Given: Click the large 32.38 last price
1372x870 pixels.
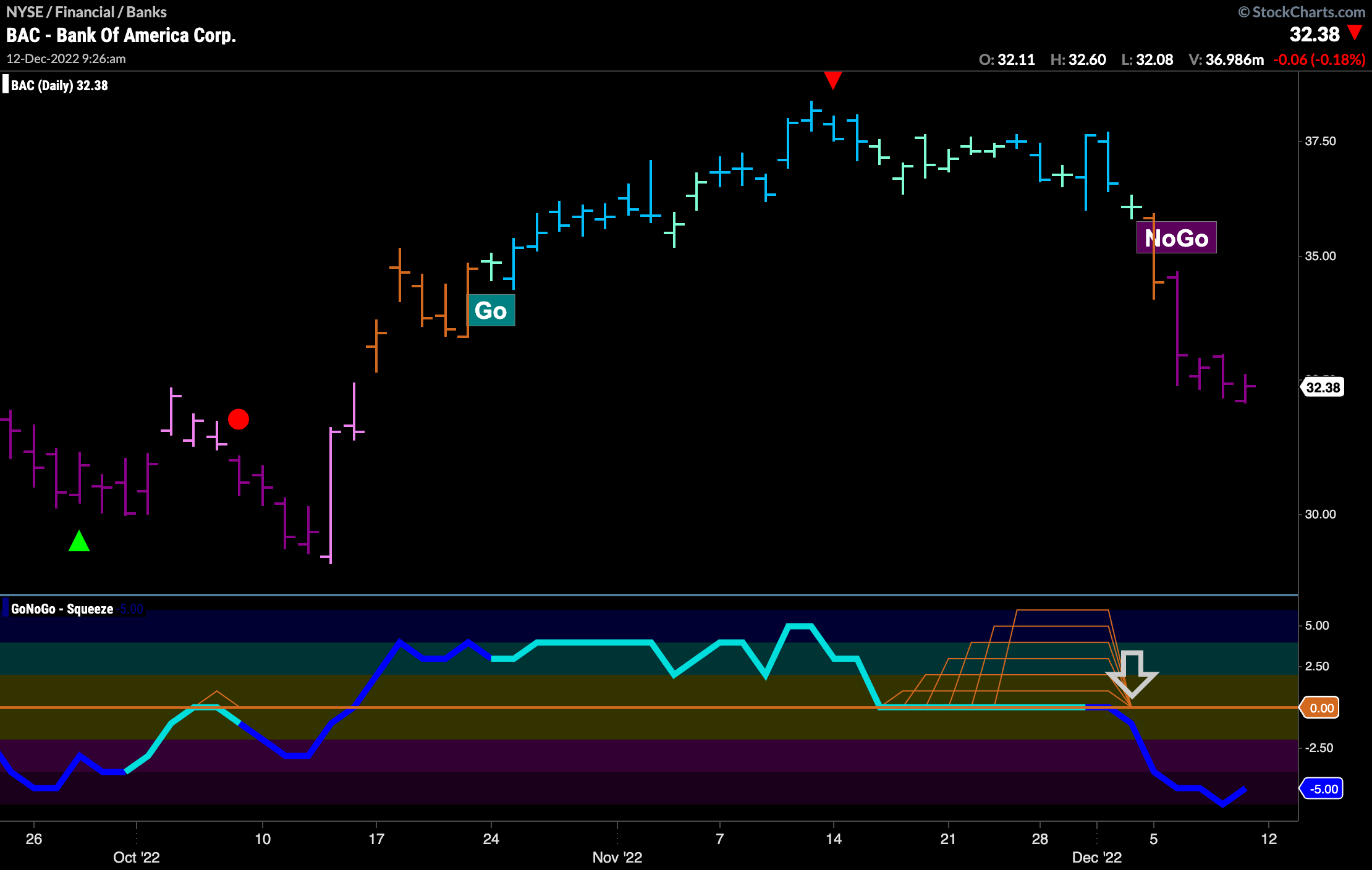Looking at the screenshot, I should pos(1315,34).
